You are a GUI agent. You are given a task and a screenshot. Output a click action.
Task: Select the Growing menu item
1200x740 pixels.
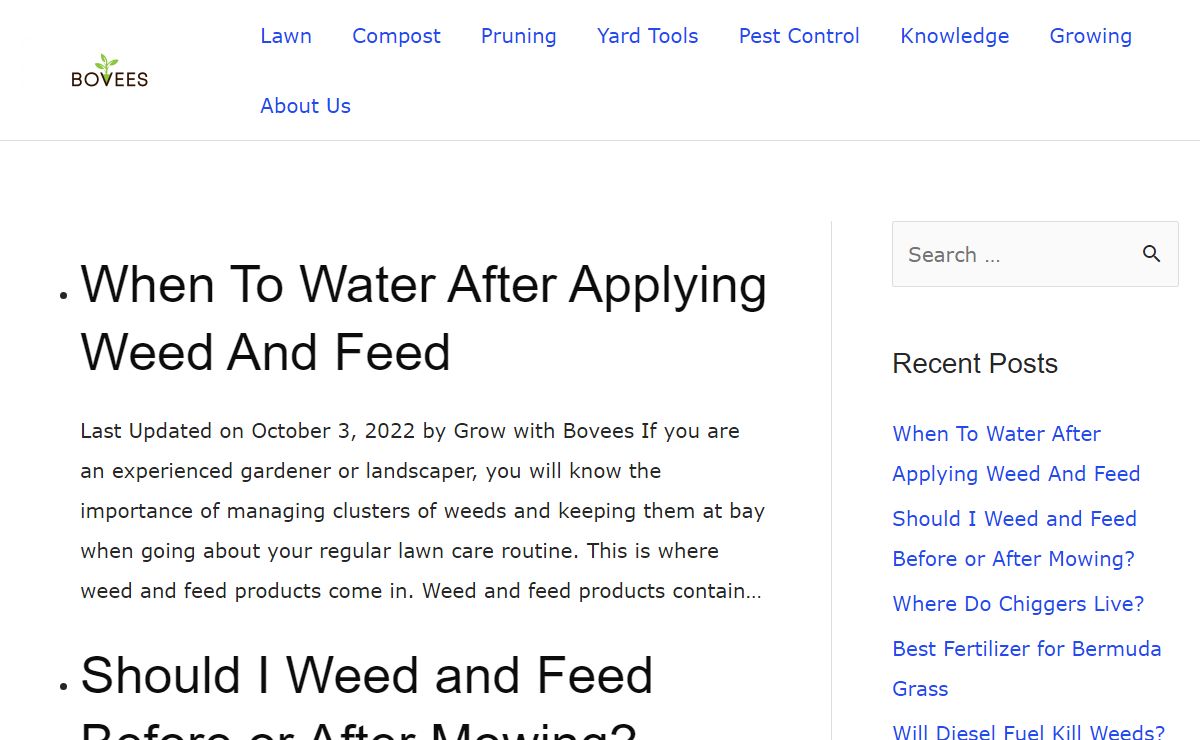[x=1091, y=36]
